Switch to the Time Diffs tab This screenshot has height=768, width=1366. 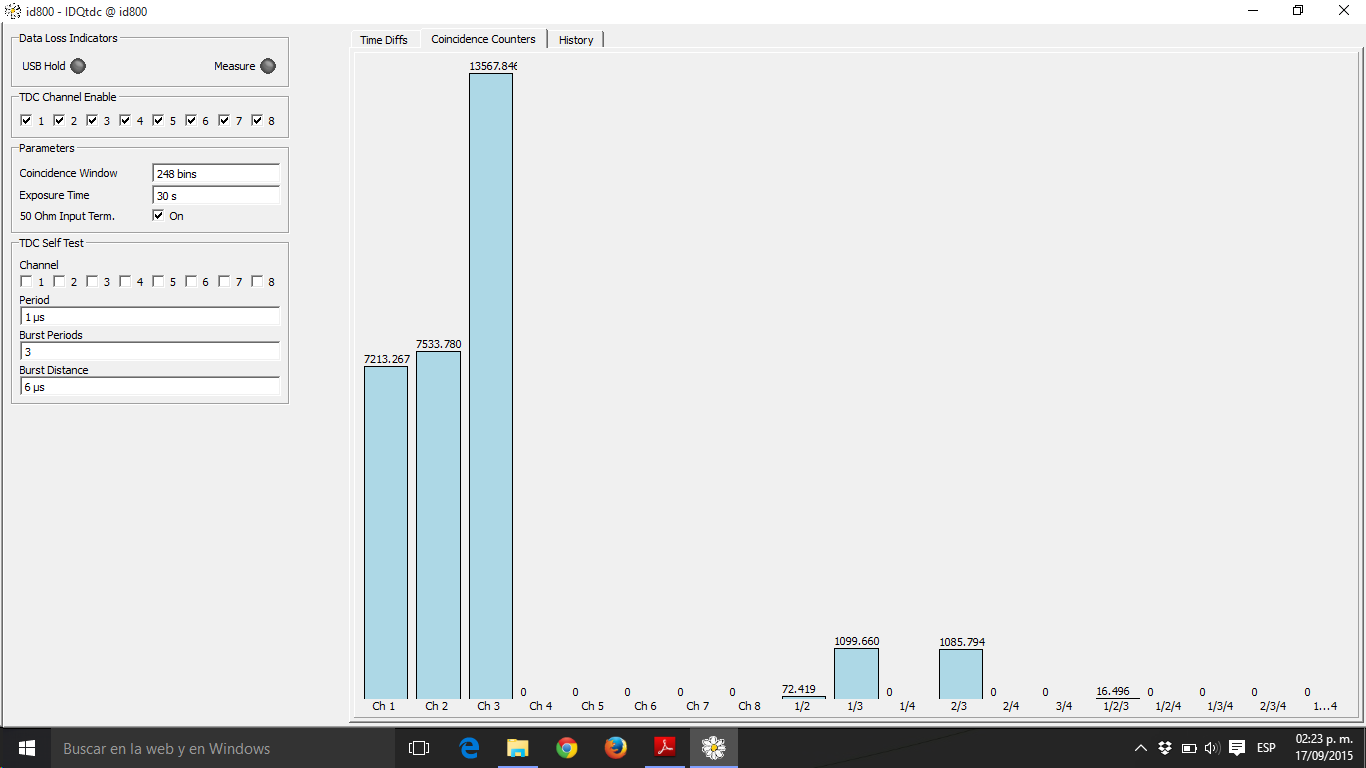384,40
